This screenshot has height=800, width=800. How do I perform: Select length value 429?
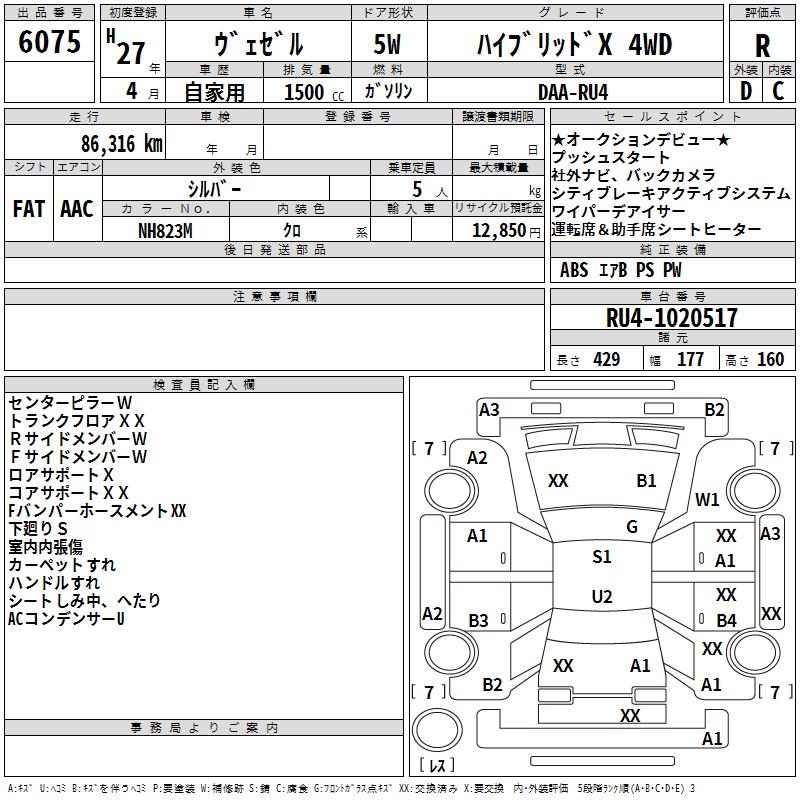click(607, 359)
